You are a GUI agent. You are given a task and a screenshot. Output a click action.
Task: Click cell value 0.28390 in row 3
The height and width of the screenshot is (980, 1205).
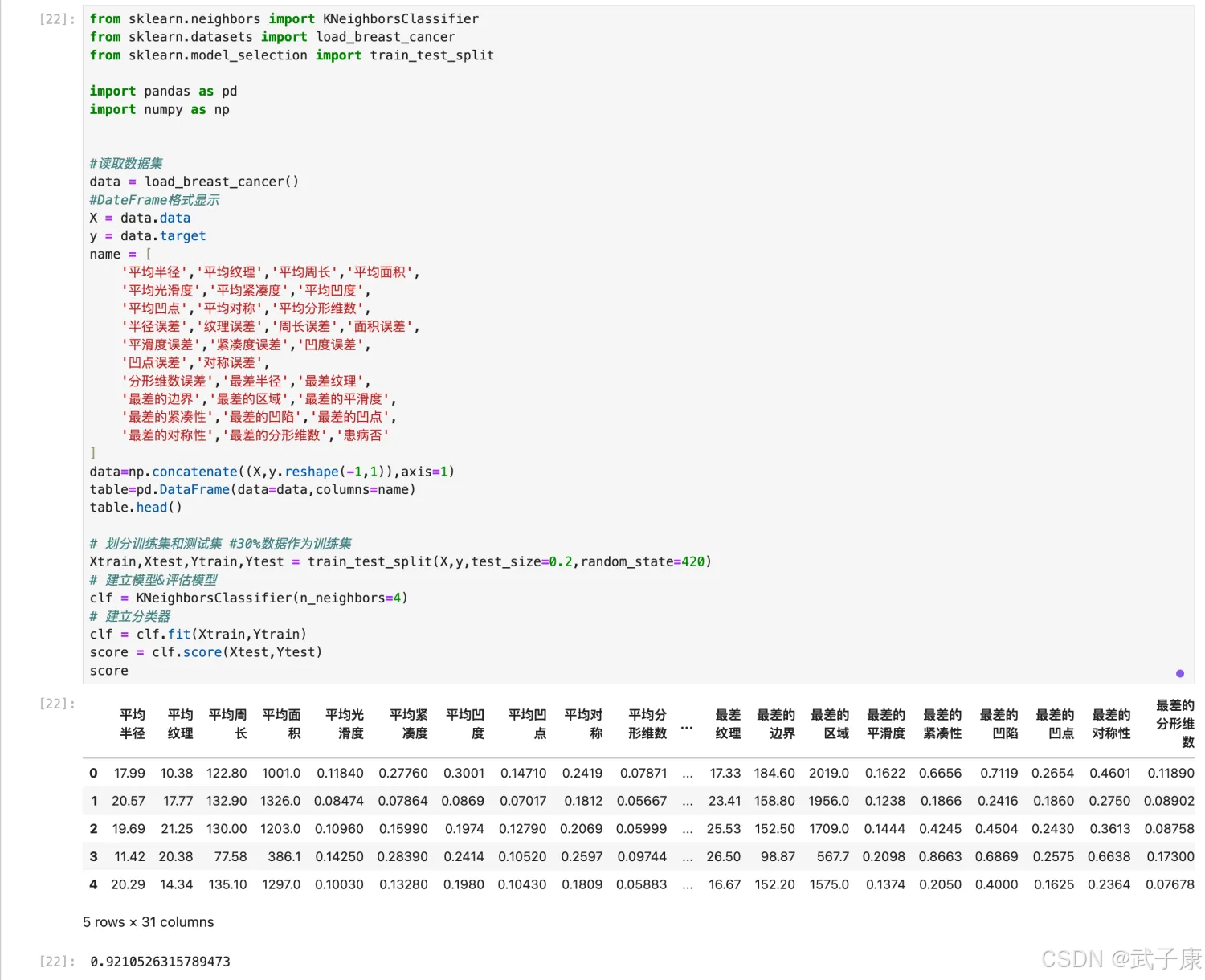pos(402,856)
